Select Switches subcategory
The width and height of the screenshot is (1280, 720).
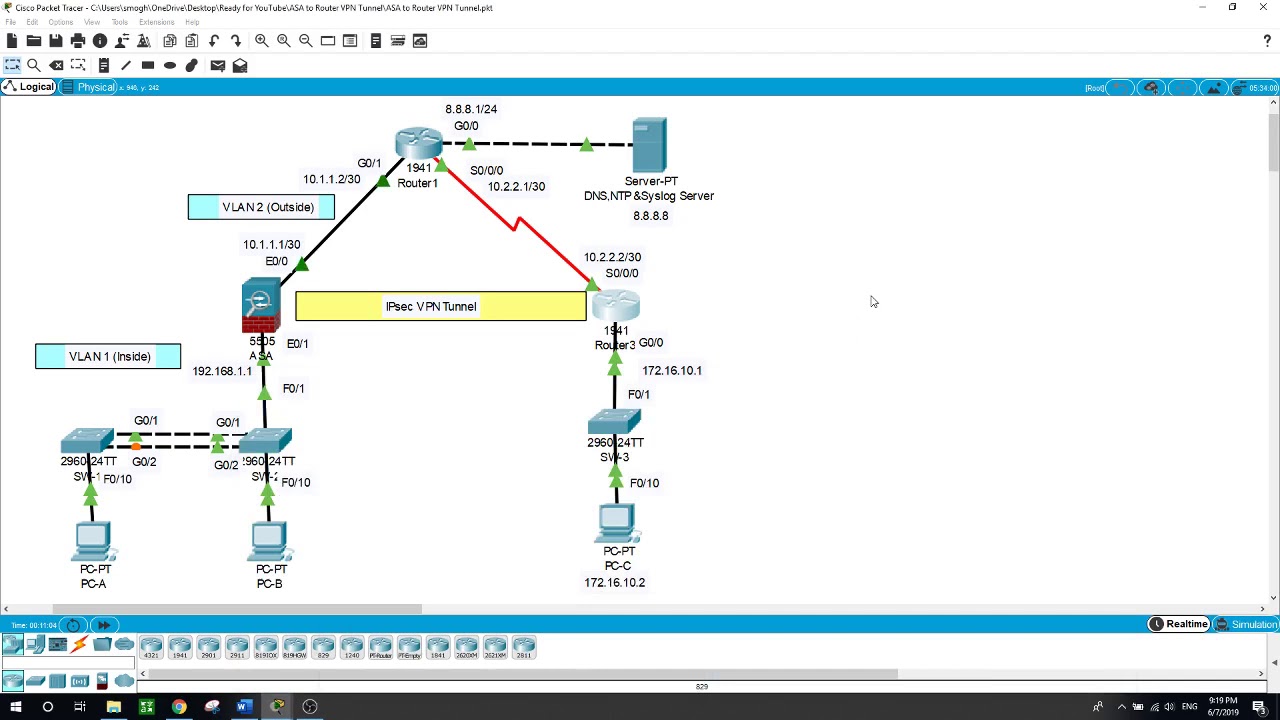(x=35, y=681)
